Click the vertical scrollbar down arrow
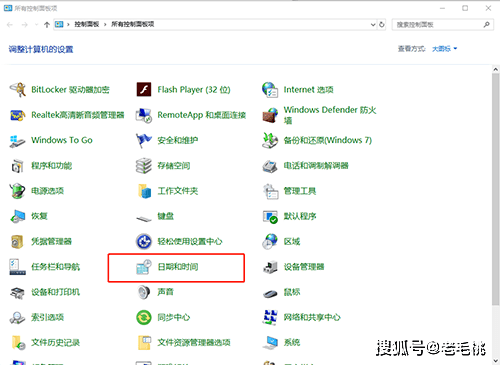500x365 pixels. click(495, 361)
